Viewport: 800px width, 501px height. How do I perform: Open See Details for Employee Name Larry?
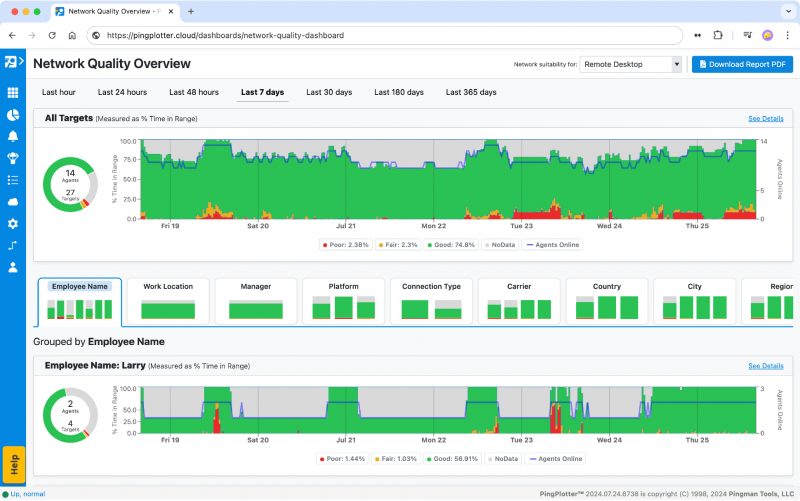point(765,366)
